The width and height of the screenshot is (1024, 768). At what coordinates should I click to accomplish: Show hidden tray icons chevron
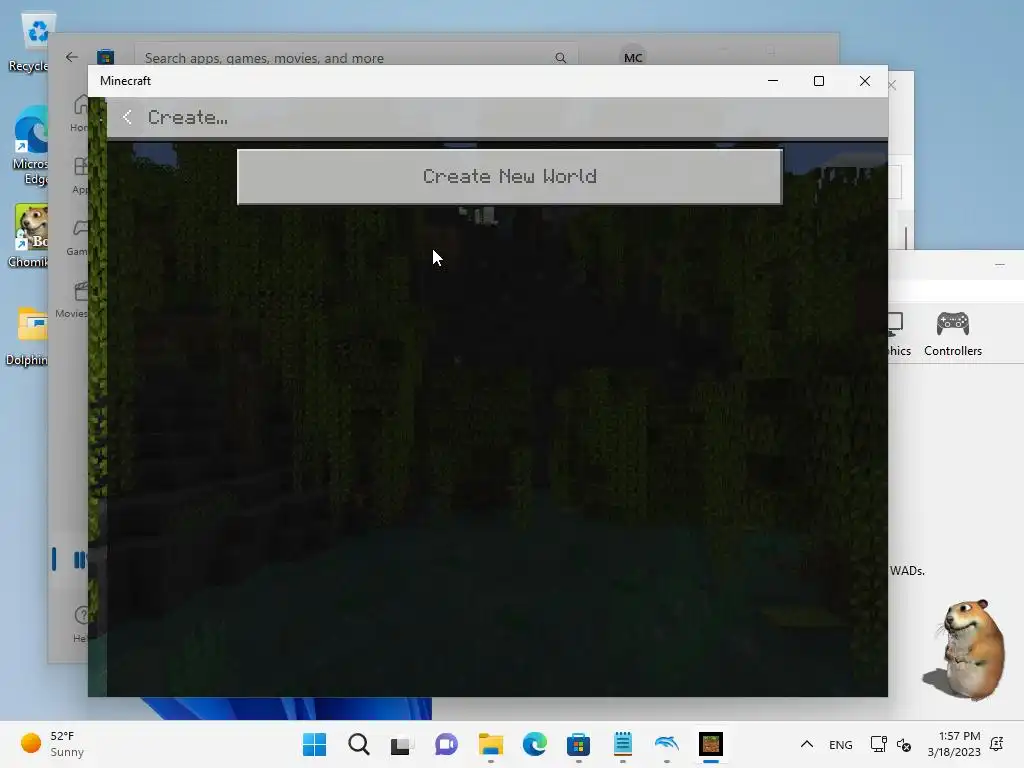(x=807, y=744)
